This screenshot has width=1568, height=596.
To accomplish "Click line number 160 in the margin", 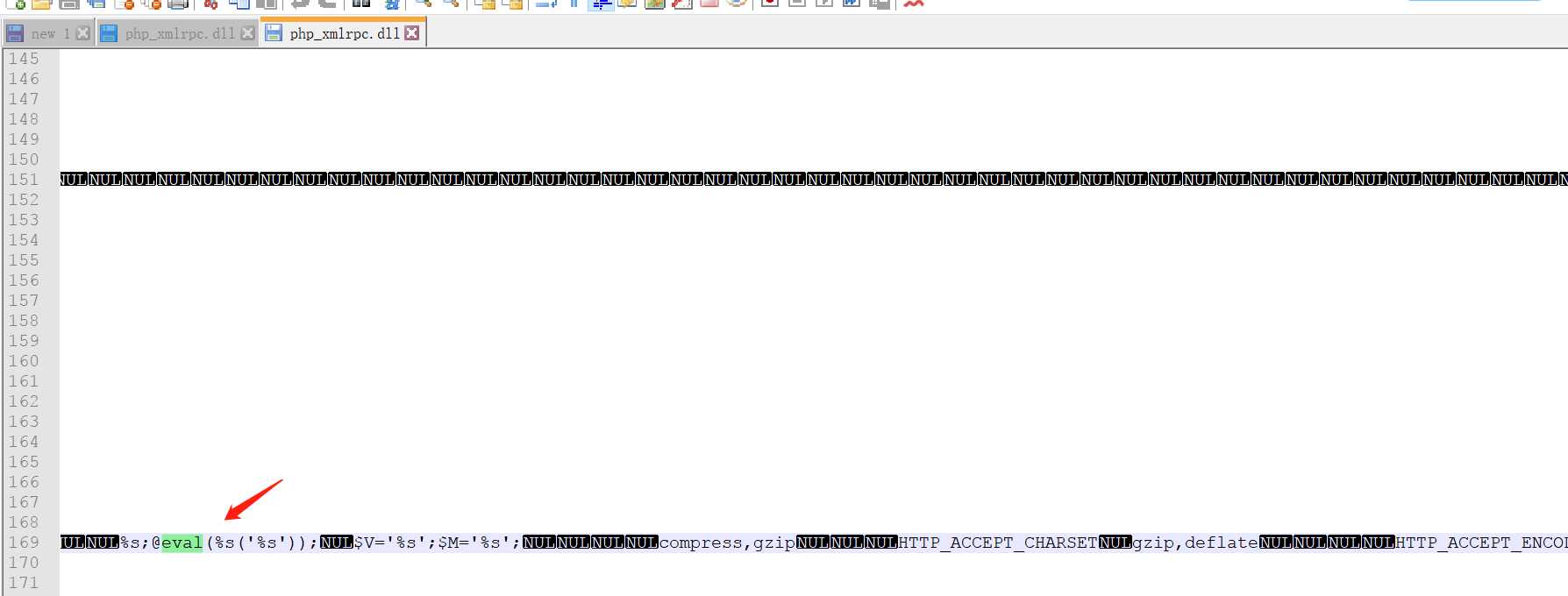I will point(24,361).
